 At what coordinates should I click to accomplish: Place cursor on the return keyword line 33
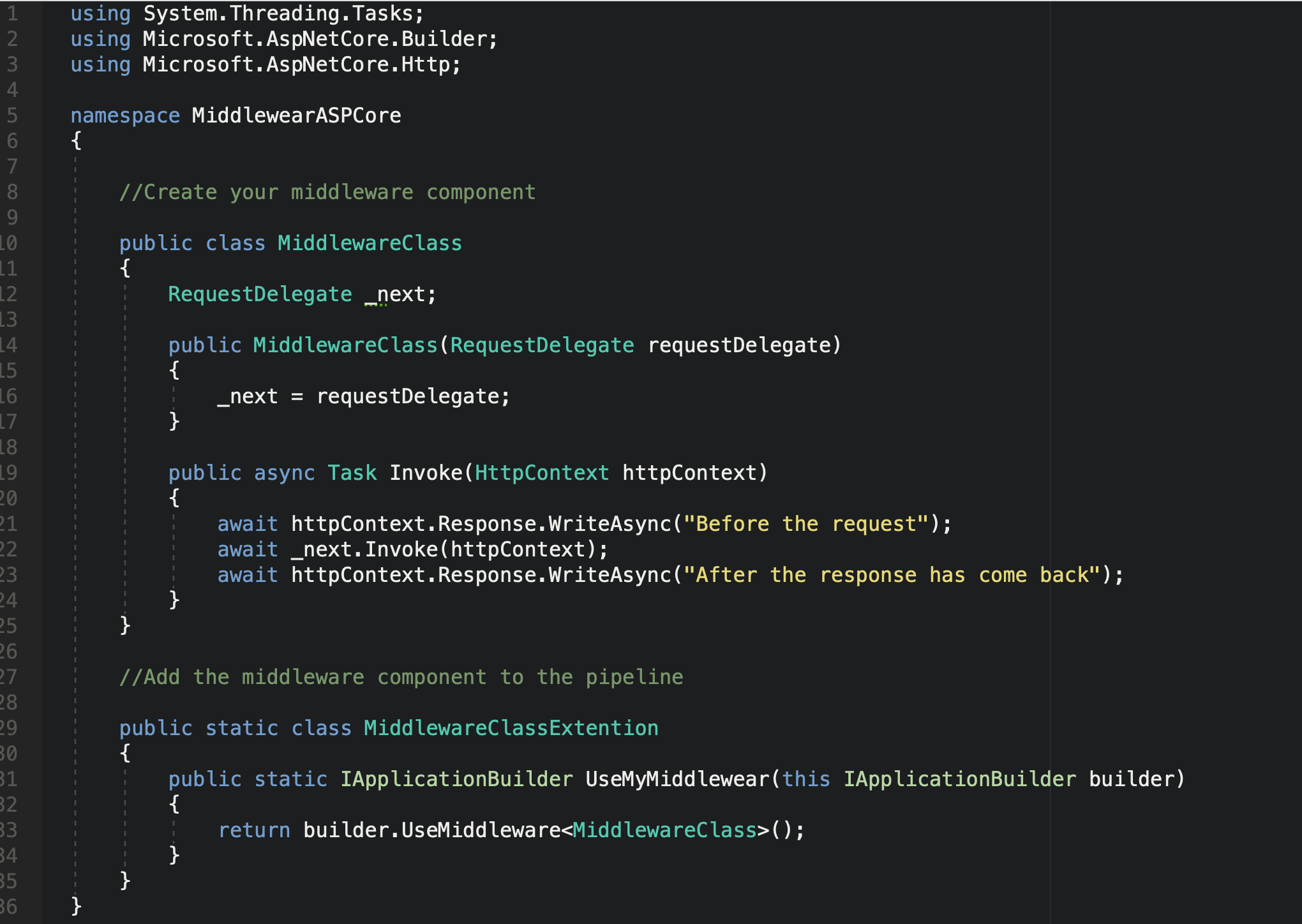click(254, 830)
